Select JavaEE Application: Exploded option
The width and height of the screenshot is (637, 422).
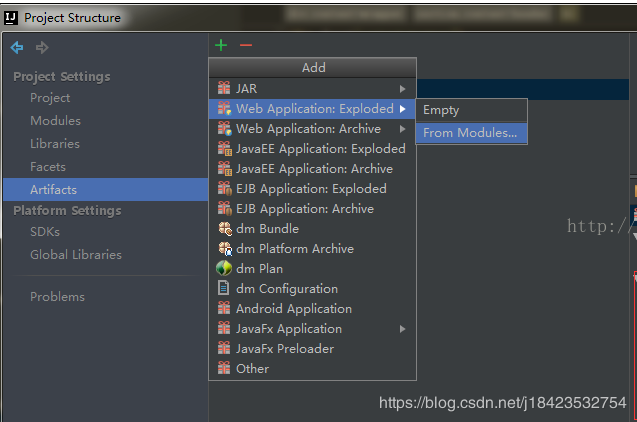[320, 148]
